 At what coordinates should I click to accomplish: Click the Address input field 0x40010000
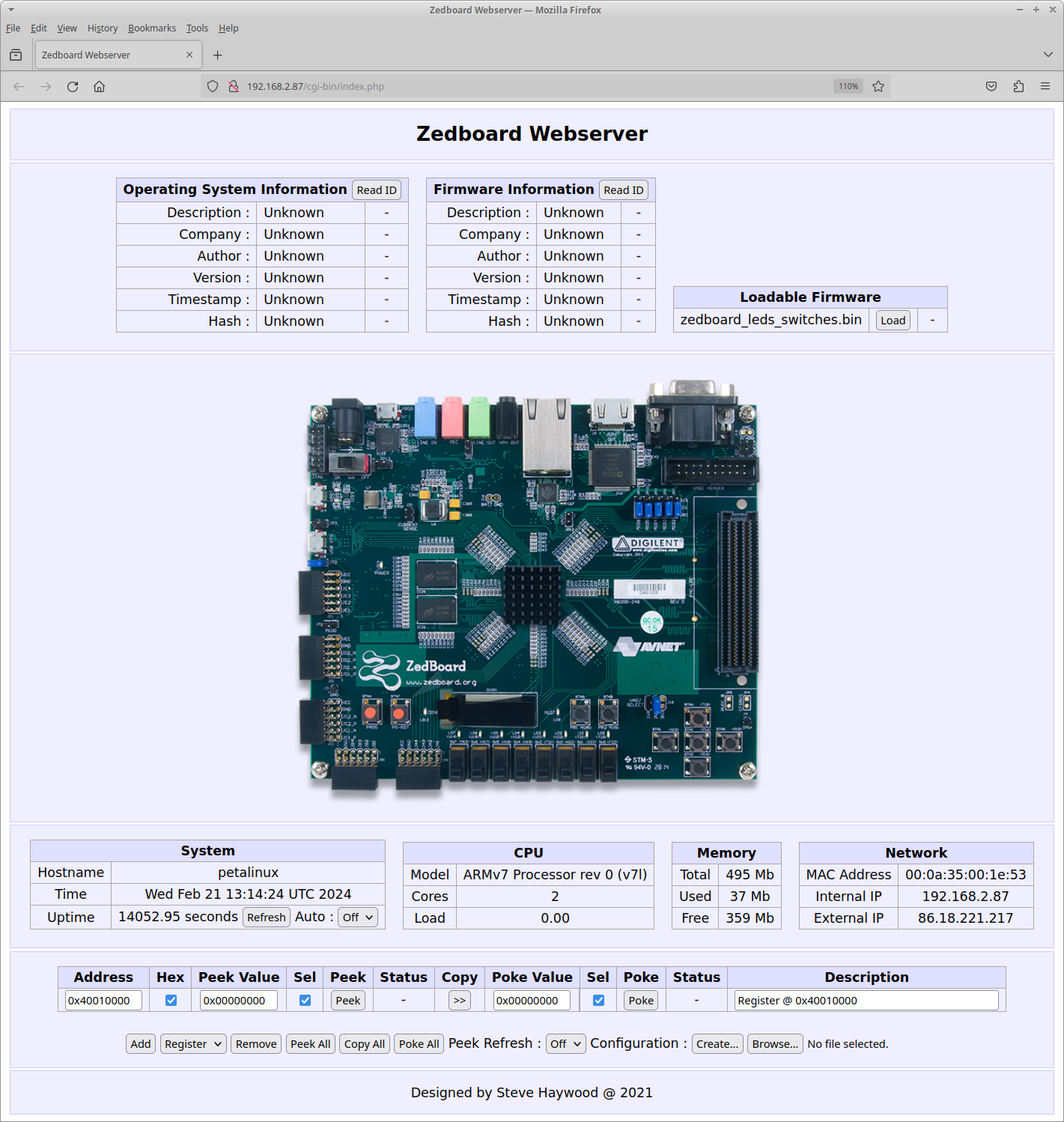pyautogui.click(x=103, y=1001)
